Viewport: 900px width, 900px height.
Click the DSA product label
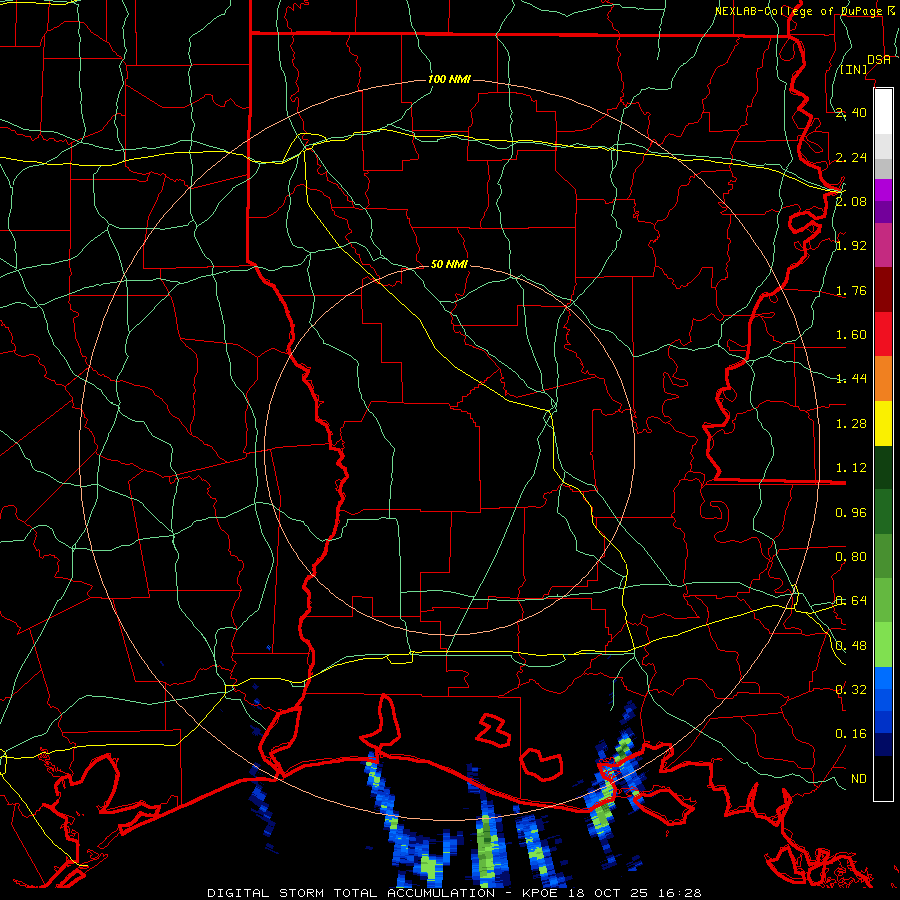[x=879, y=60]
